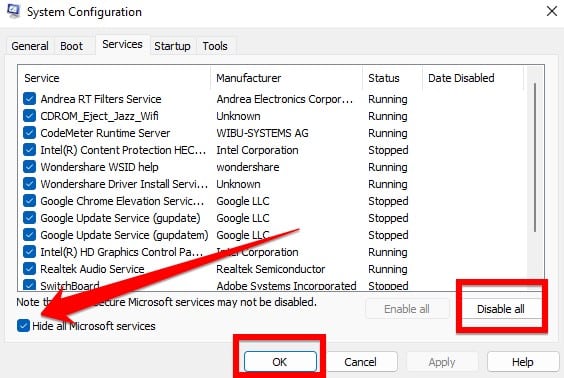Open the Boot tab
The image size is (564, 378).
click(x=71, y=46)
